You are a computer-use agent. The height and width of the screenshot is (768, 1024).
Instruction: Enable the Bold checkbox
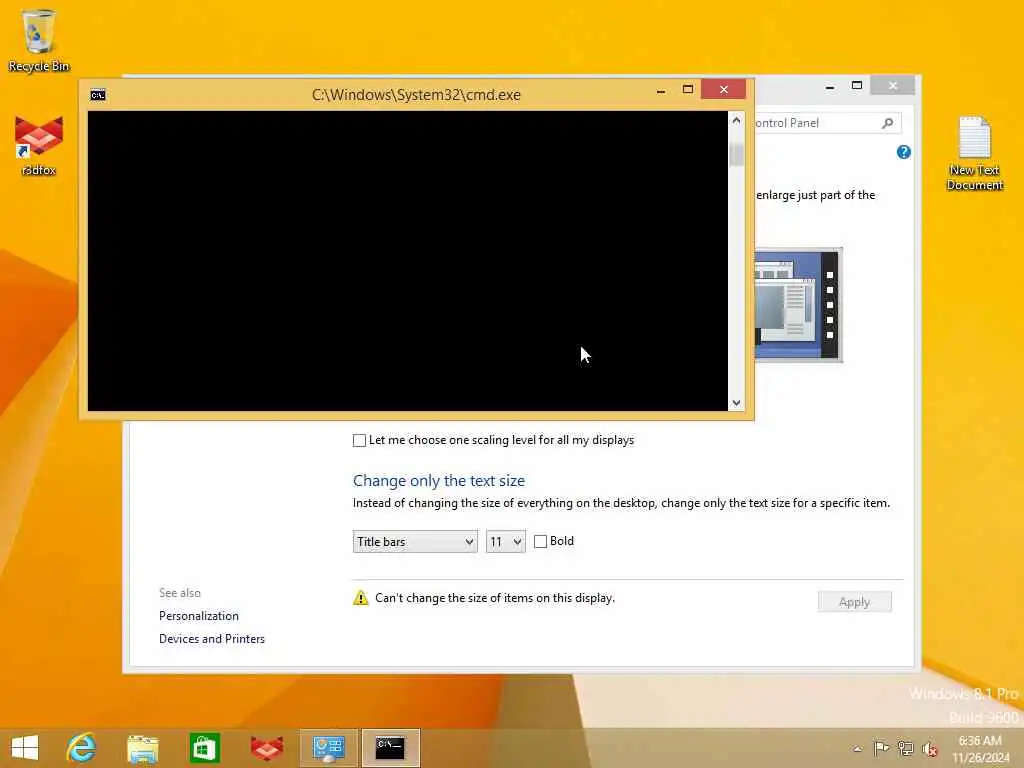click(540, 541)
